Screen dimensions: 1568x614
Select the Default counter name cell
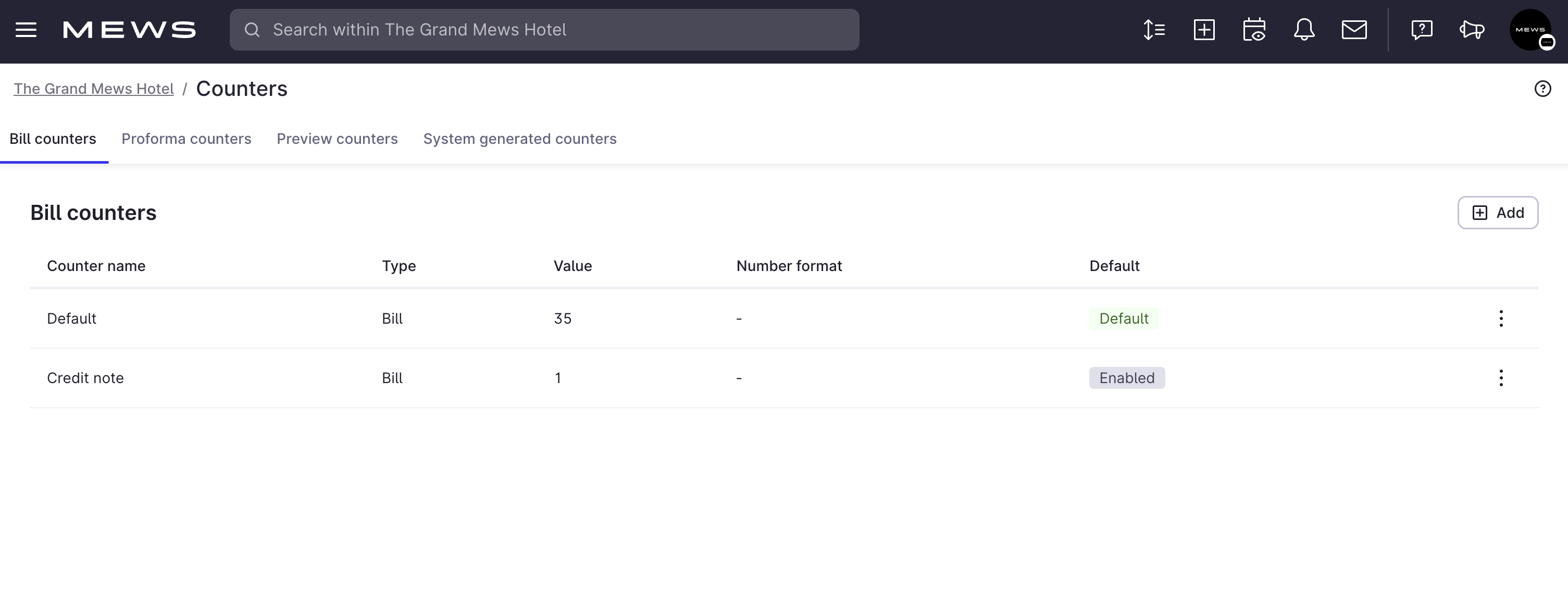(x=71, y=318)
